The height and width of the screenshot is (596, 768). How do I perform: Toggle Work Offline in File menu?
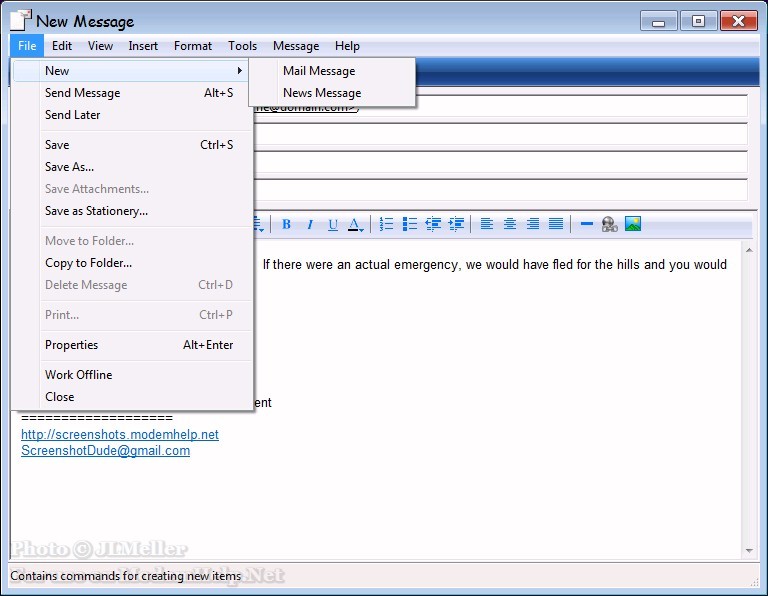pyautogui.click(x=78, y=375)
